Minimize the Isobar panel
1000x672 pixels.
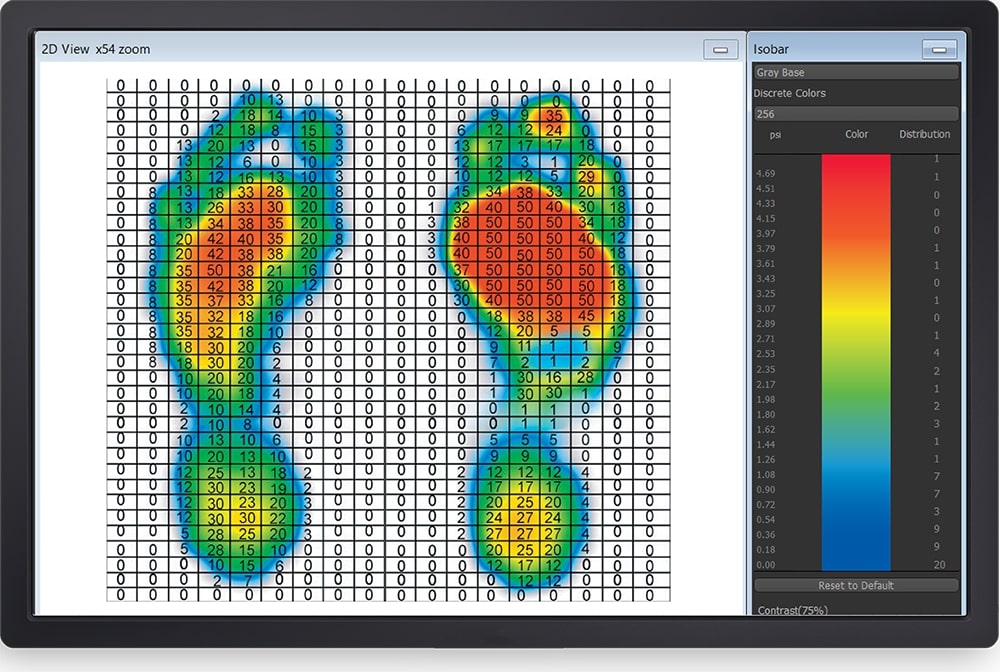pos(938,48)
